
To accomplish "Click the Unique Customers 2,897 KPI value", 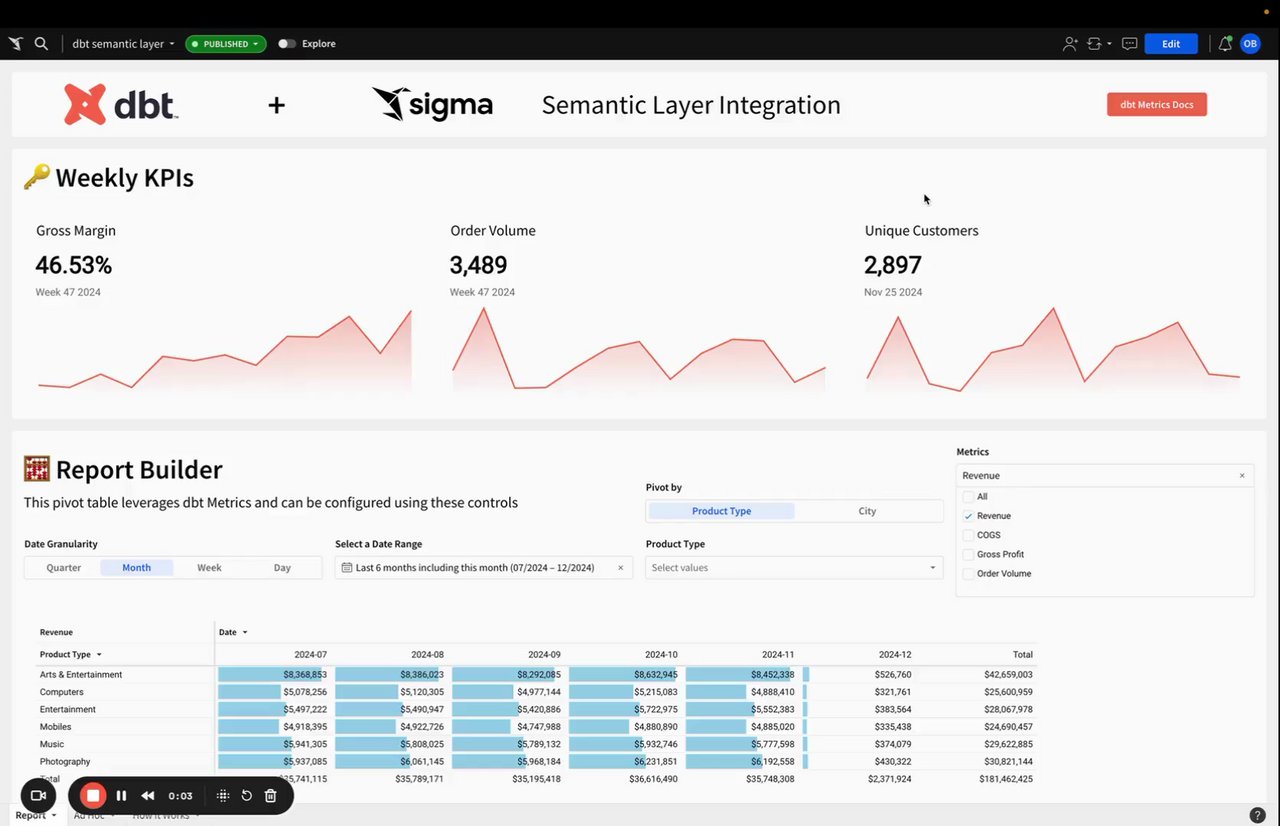I will pyautogui.click(x=893, y=265).
